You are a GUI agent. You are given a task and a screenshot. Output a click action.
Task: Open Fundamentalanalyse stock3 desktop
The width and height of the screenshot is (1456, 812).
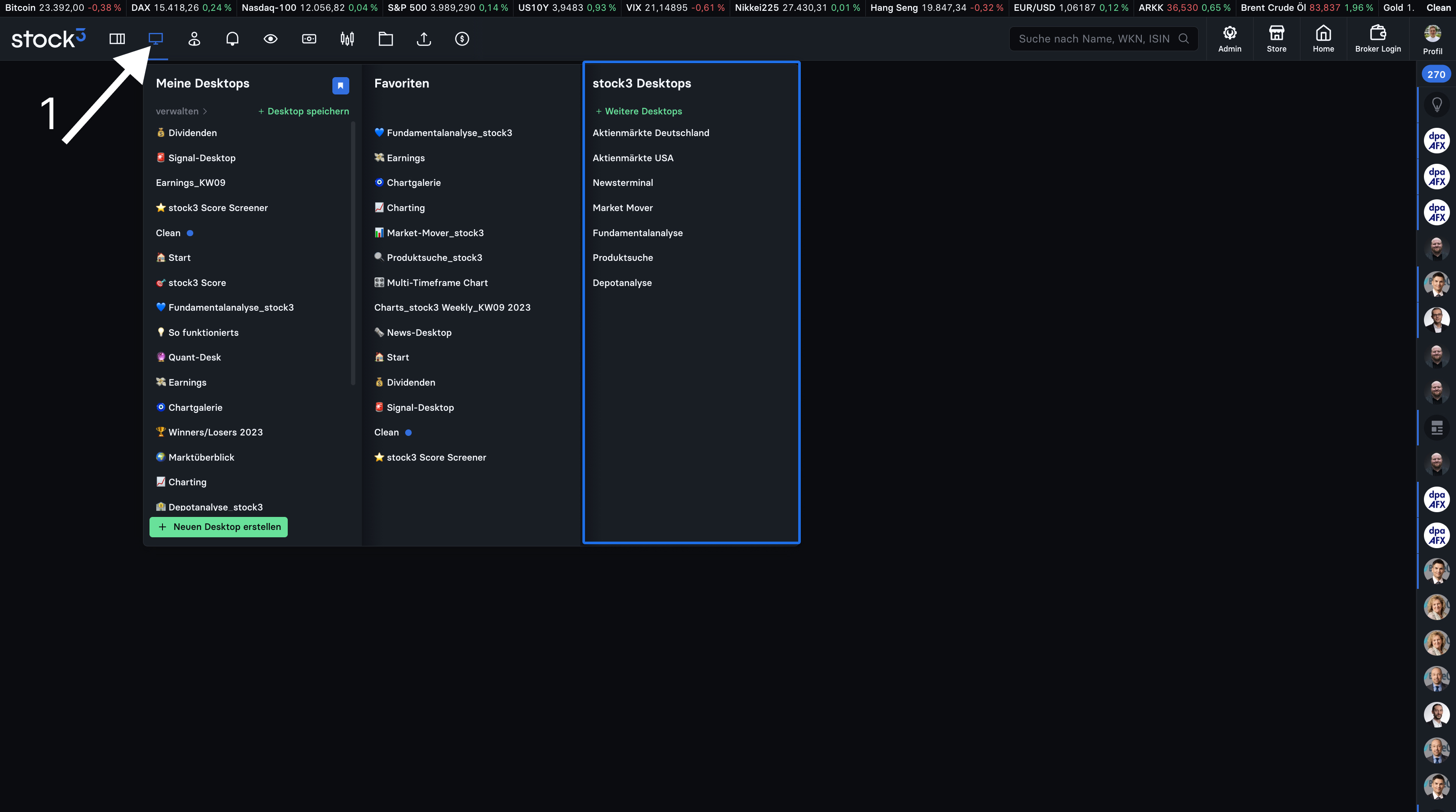(x=637, y=233)
